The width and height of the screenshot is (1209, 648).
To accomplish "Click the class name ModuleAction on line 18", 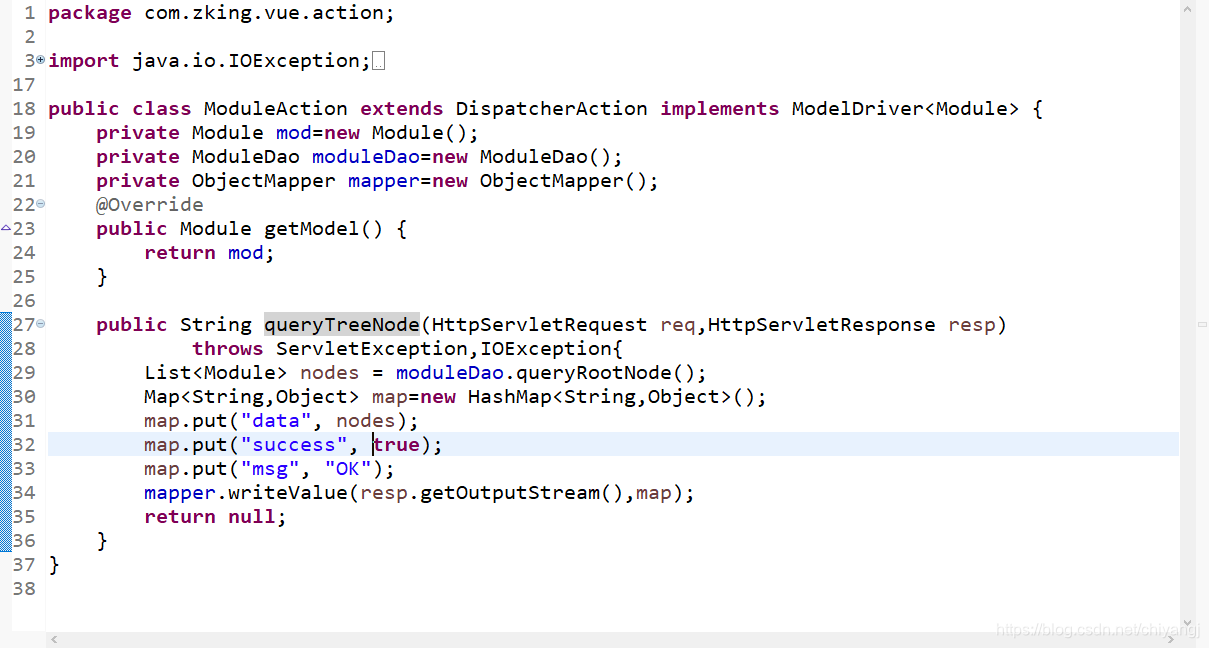I will pos(276,108).
